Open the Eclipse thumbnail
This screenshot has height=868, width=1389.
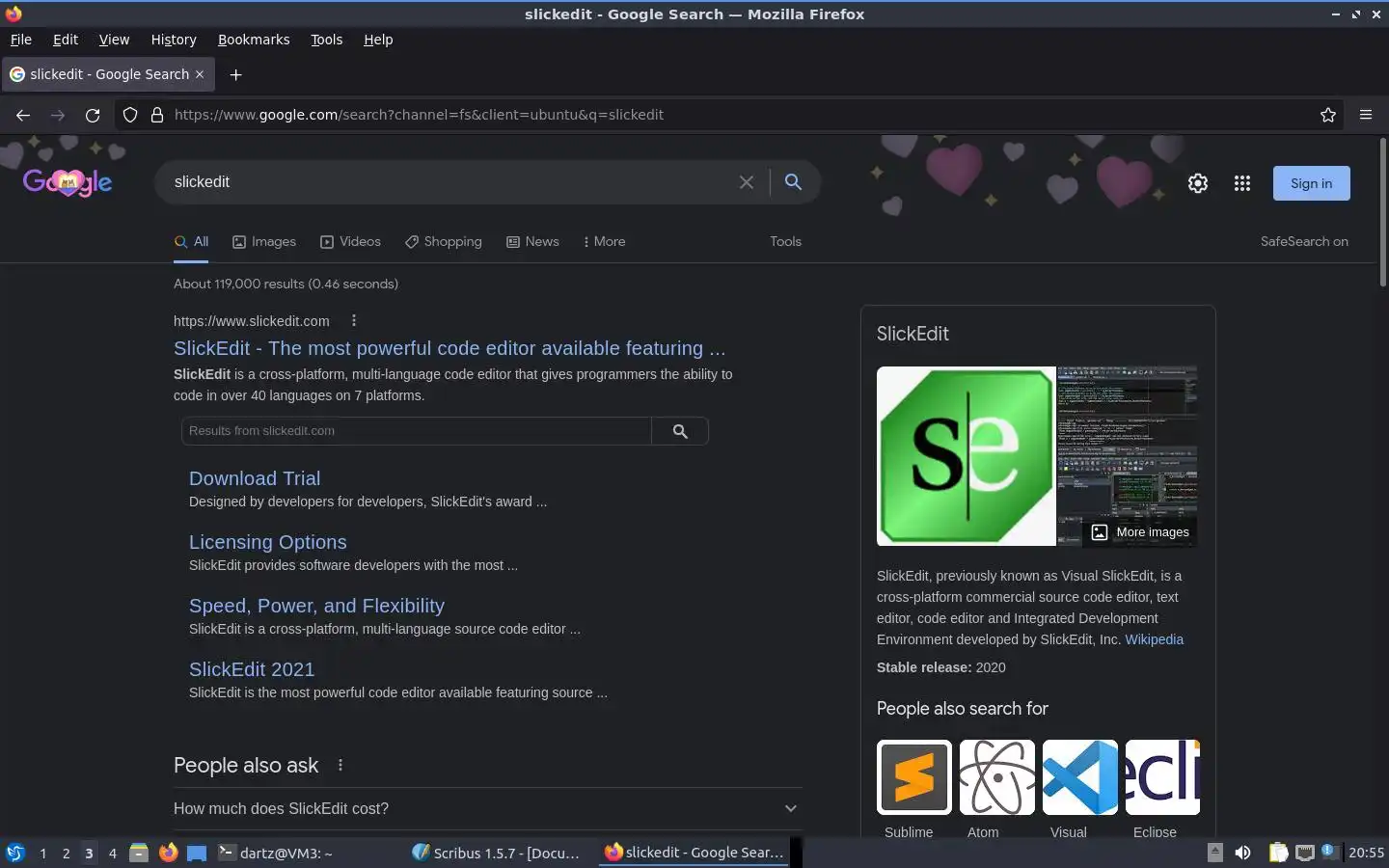click(x=1162, y=777)
